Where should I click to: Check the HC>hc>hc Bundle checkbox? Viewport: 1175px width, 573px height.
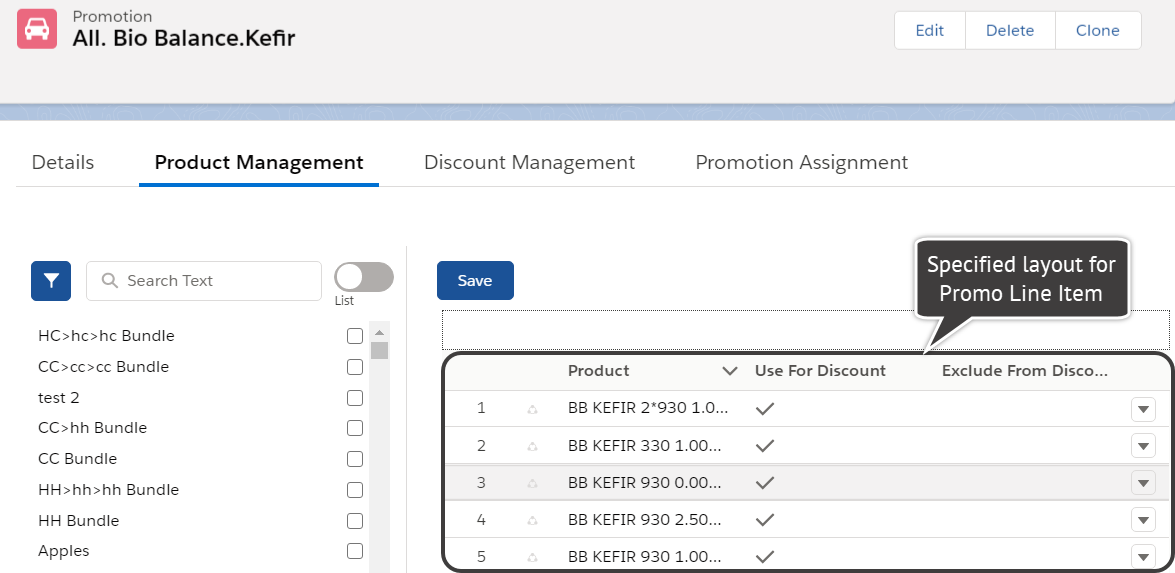click(x=355, y=336)
